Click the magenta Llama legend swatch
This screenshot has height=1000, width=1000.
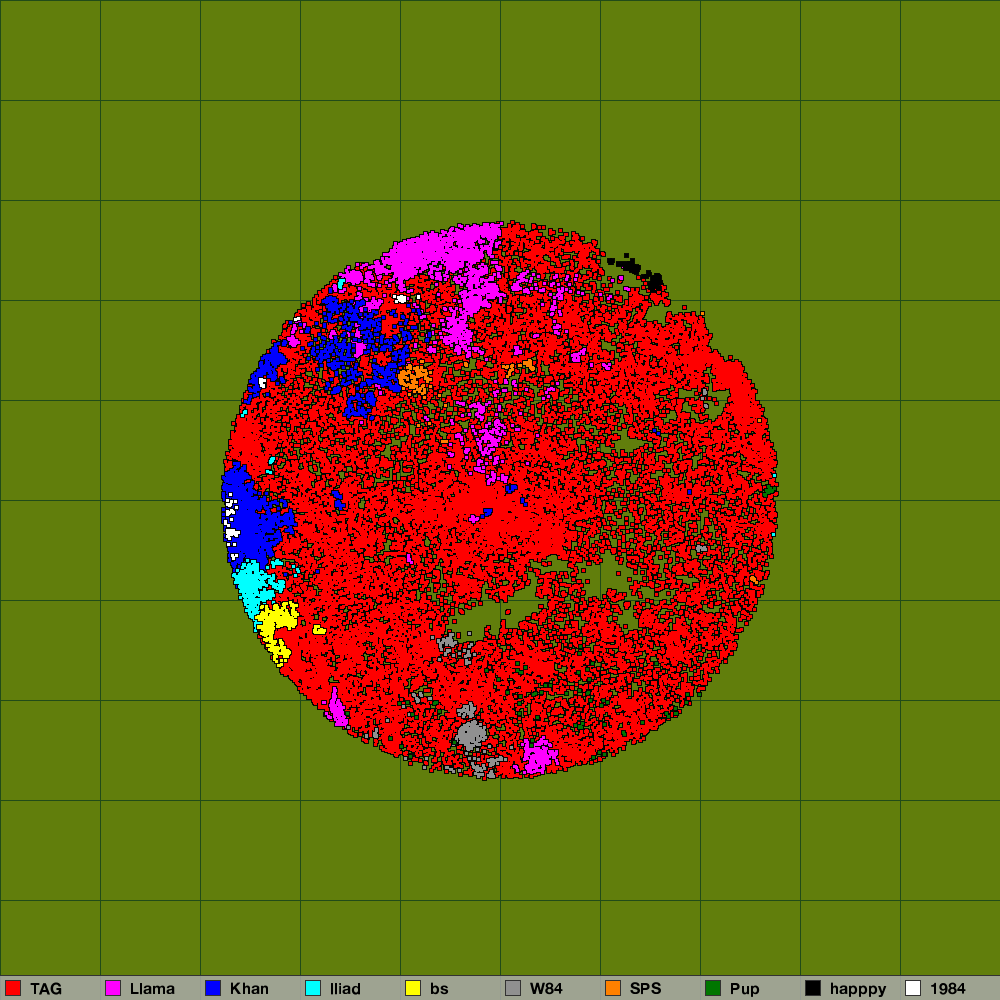(113, 988)
